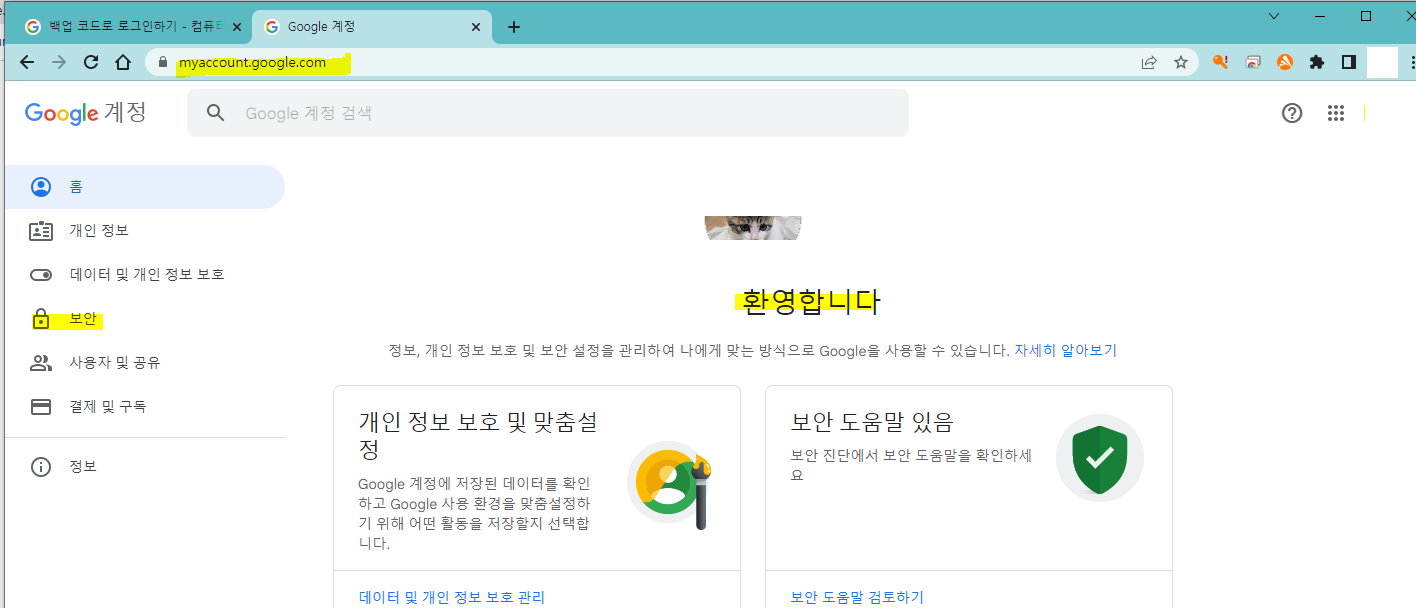Open 사용자 및 공유 in the sidebar
Image resolution: width=1416 pixels, height=608 pixels.
tap(145, 363)
